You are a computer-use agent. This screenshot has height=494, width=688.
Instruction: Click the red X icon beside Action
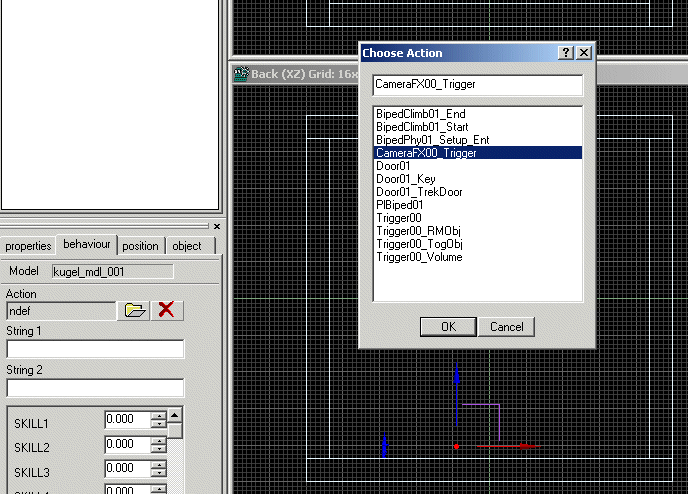[x=166, y=310]
